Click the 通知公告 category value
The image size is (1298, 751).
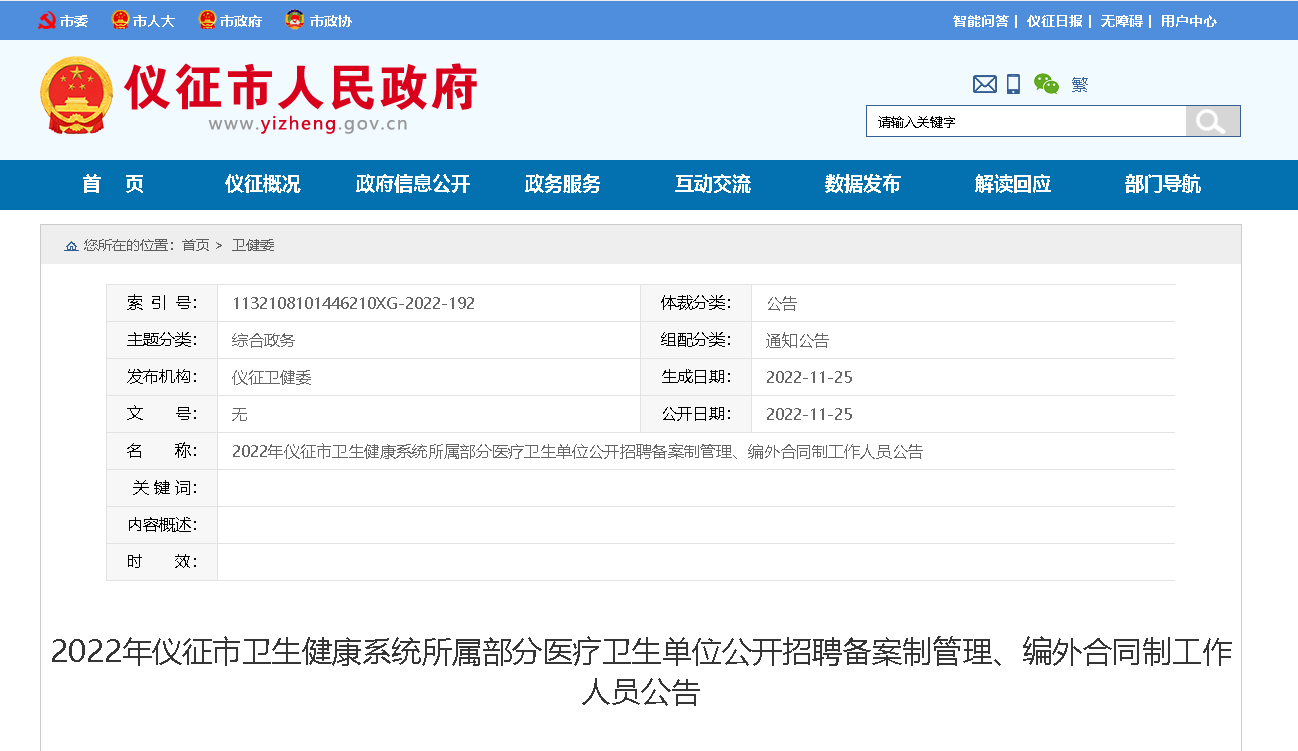[798, 340]
